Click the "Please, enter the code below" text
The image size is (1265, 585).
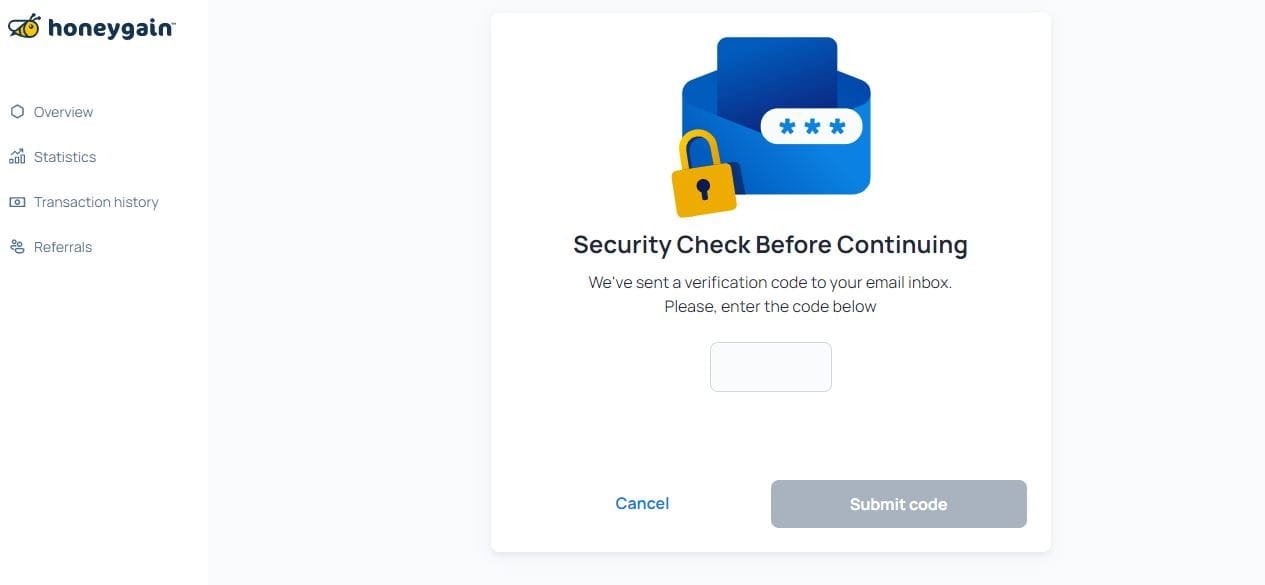pos(770,306)
